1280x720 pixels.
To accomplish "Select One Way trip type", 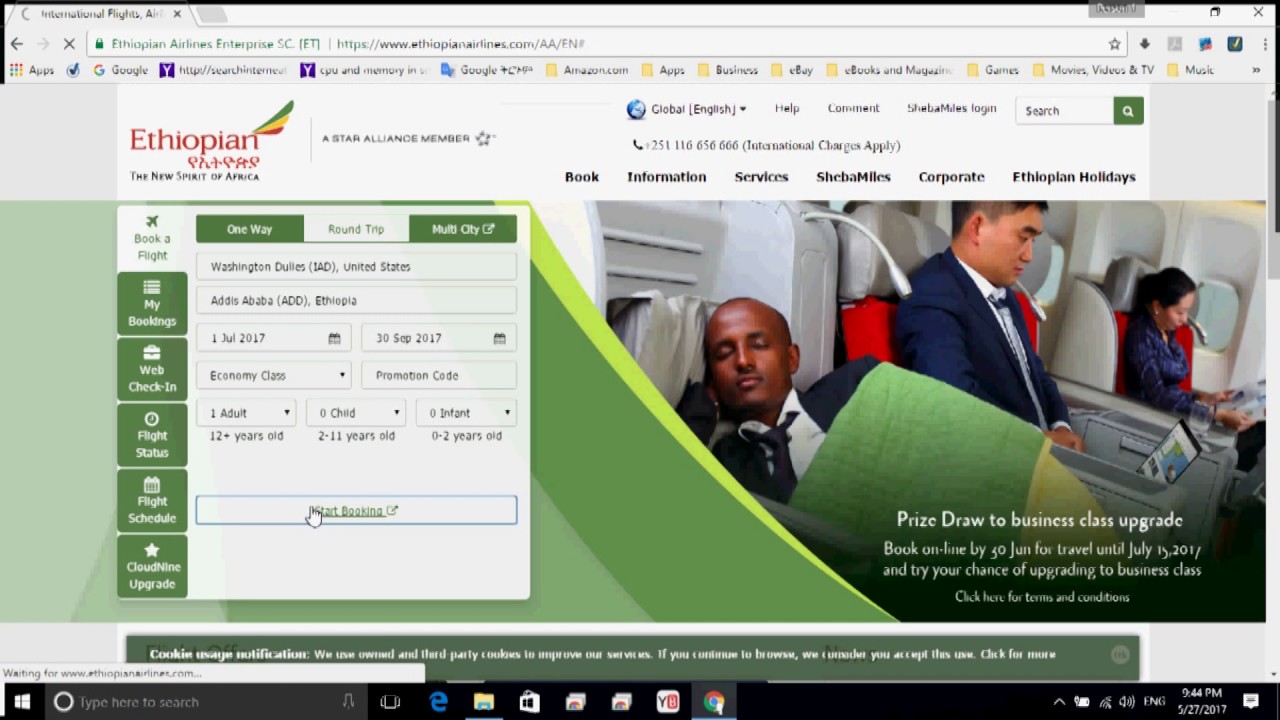I will (x=249, y=229).
